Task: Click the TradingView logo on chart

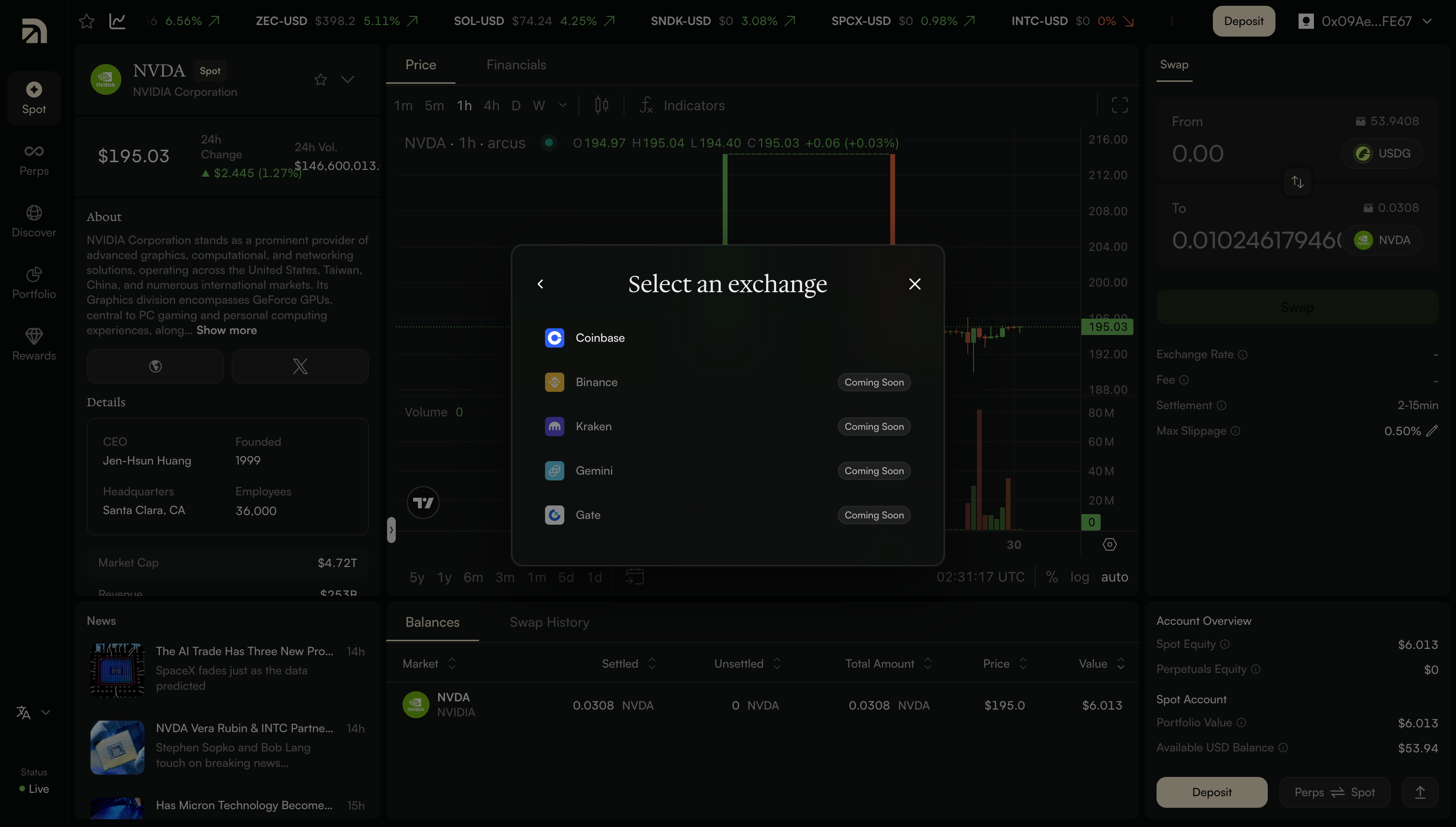Action: pos(423,503)
